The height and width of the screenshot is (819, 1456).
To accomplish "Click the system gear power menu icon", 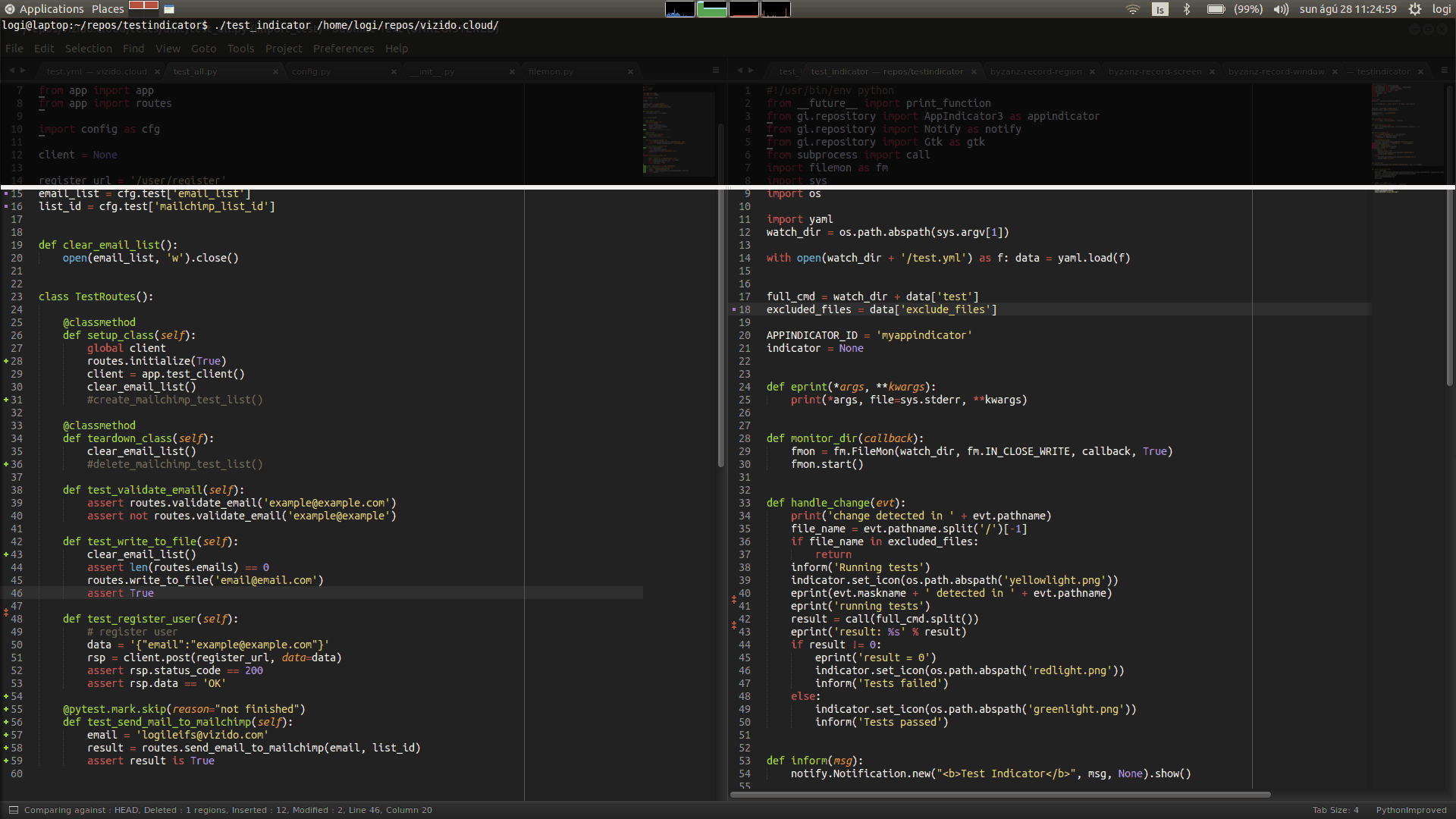I will (1414, 9).
